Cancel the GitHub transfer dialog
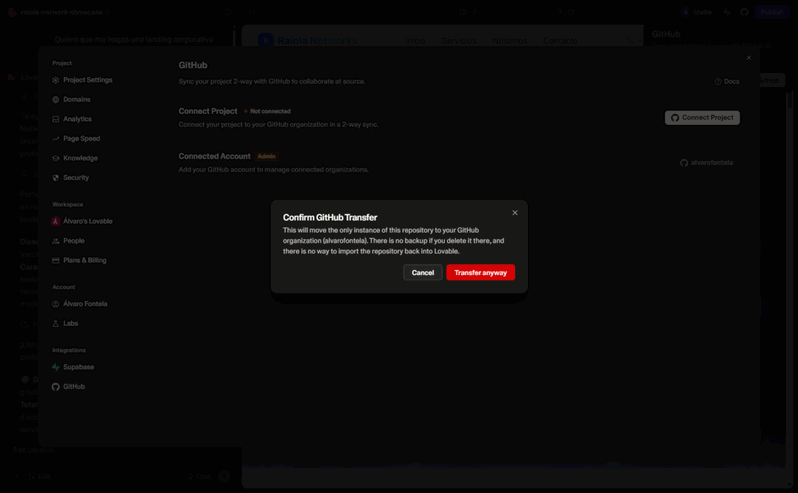The image size is (798, 493). (422, 272)
